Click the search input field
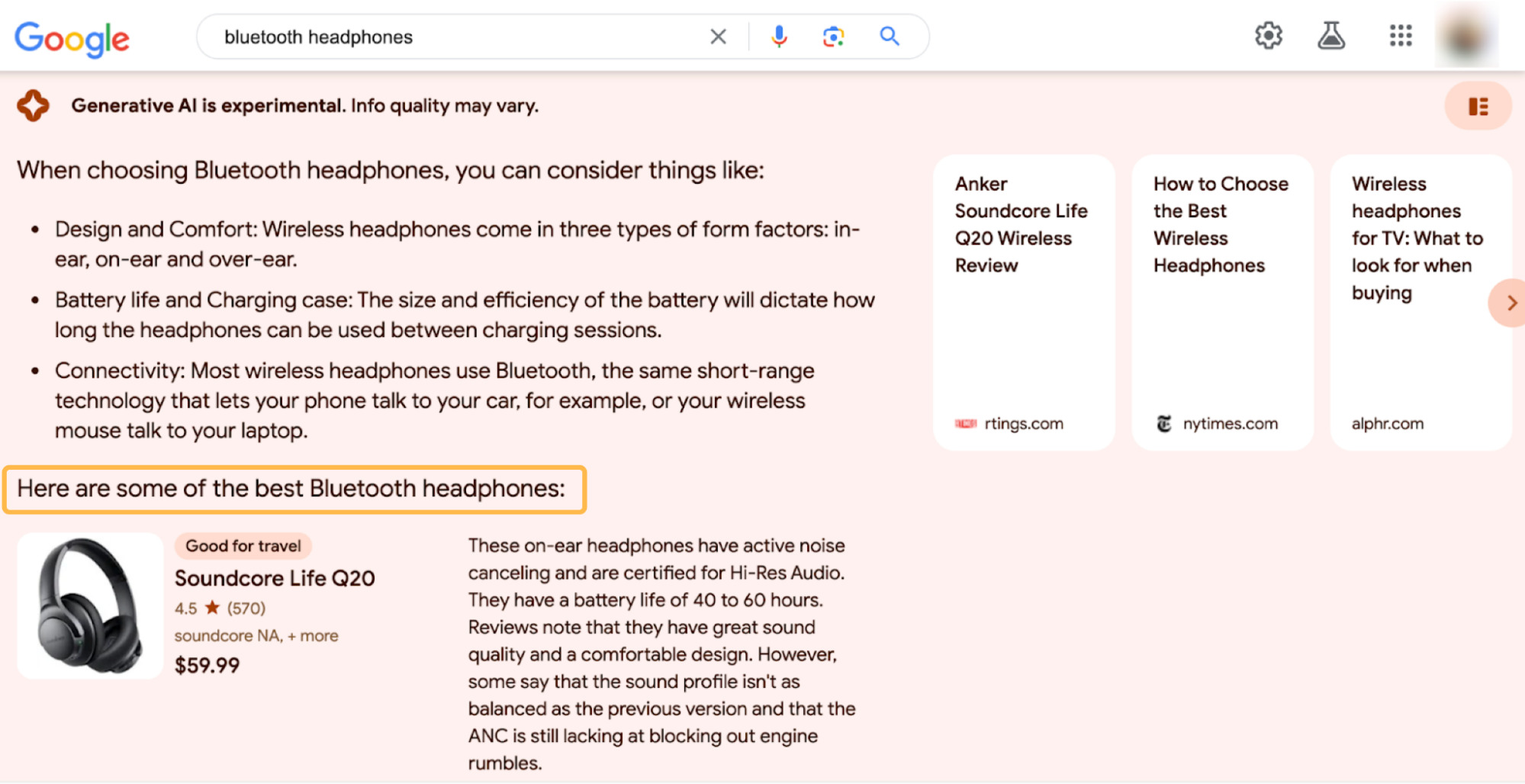The width and height of the screenshot is (1525, 784). coord(458,36)
